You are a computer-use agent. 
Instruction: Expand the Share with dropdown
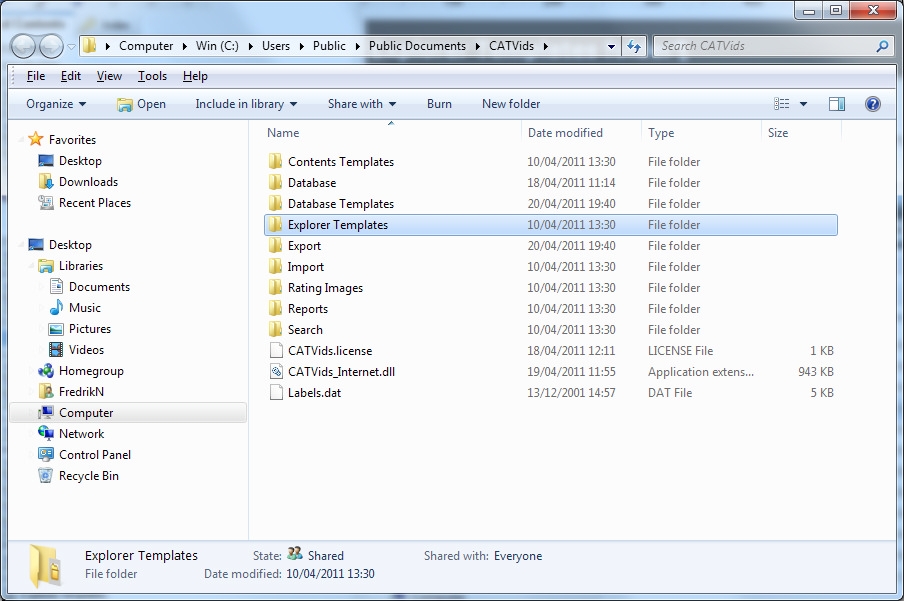tap(362, 104)
